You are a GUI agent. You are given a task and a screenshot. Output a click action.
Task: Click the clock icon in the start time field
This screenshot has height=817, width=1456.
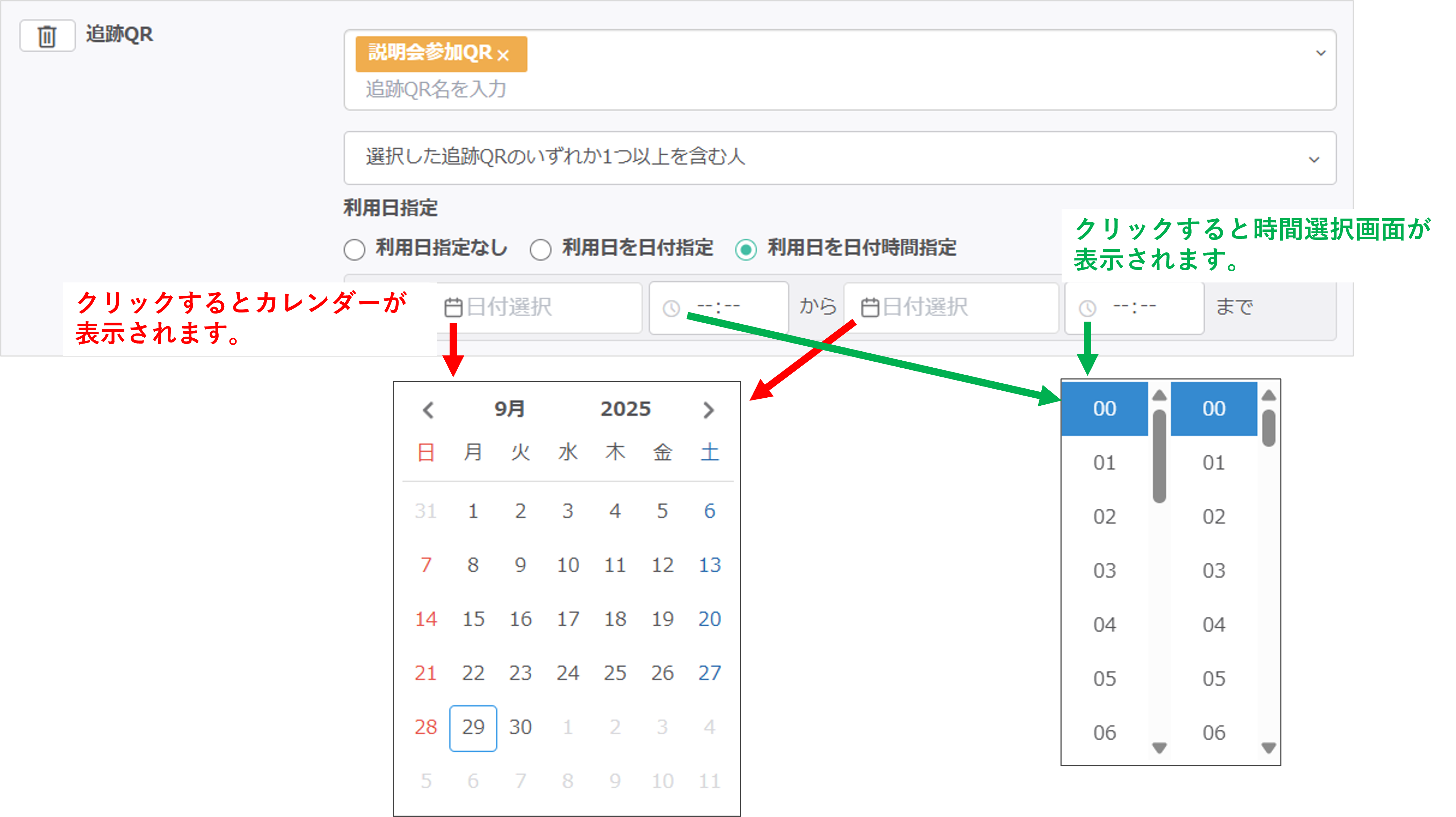pyautogui.click(x=671, y=308)
